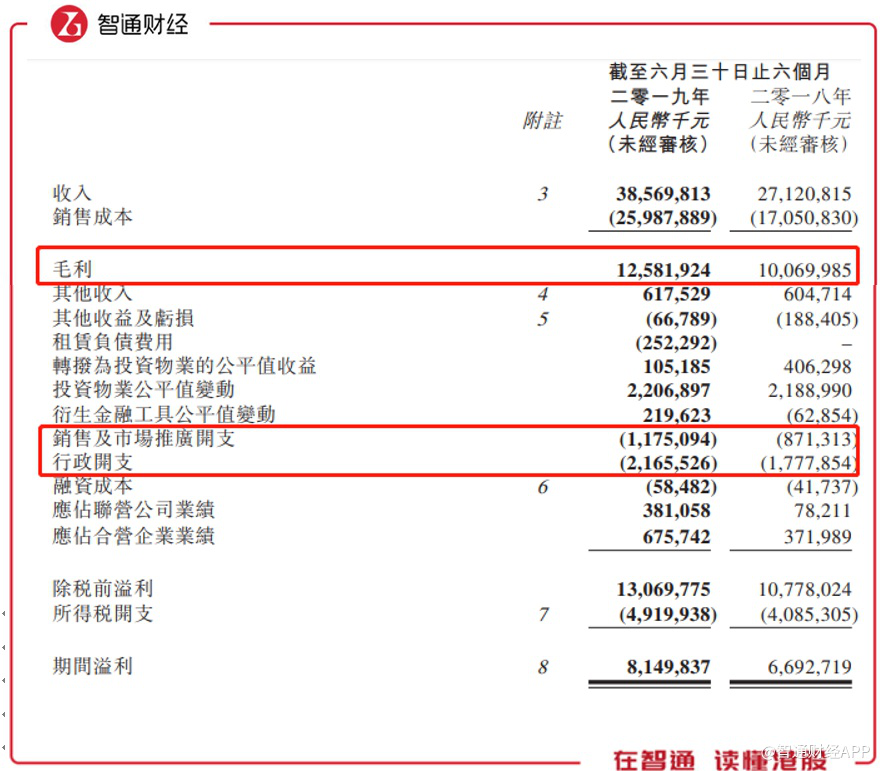Click period profit value 8,149,837

(x=668, y=667)
